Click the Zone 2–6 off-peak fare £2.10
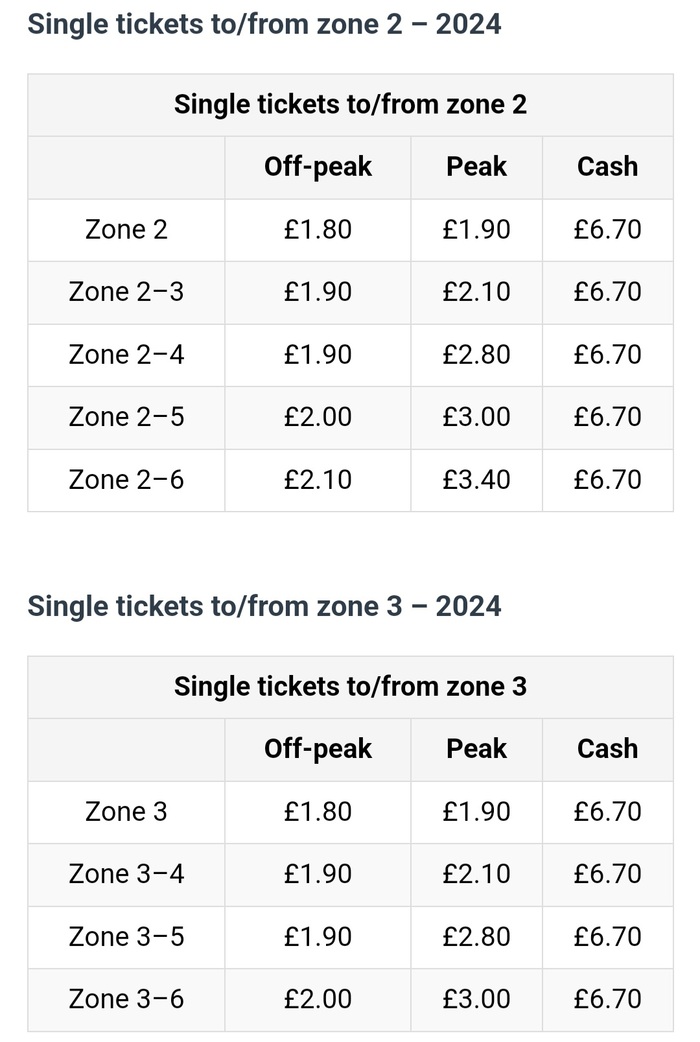 pyautogui.click(x=318, y=480)
